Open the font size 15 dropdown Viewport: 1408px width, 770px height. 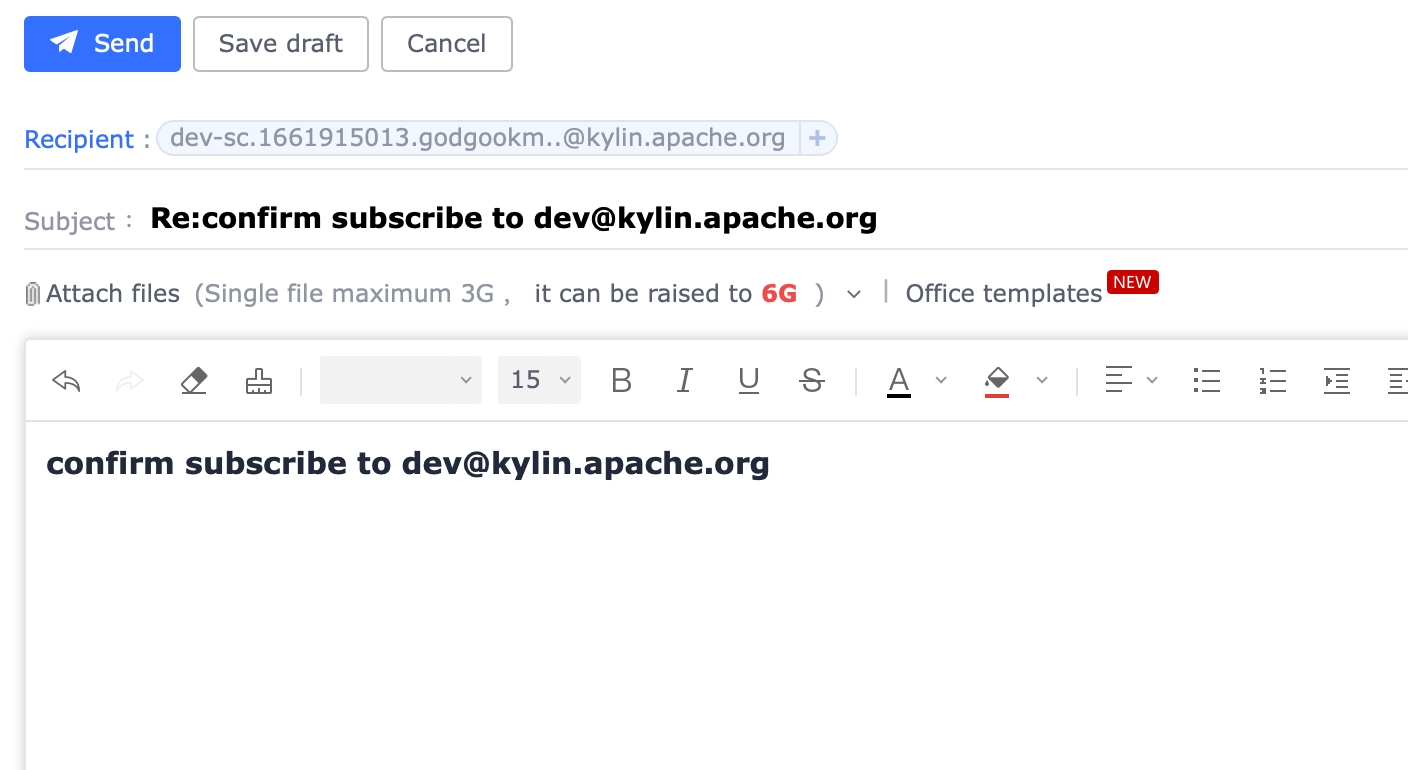pos(539,381)
